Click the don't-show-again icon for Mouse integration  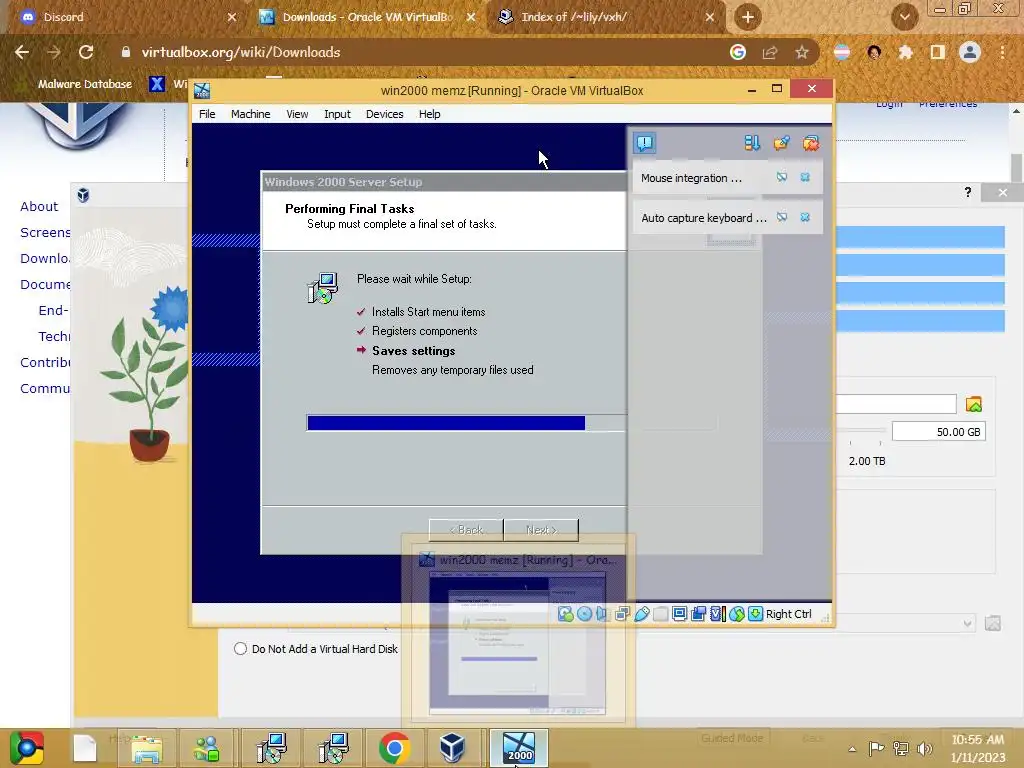(782, 178)
